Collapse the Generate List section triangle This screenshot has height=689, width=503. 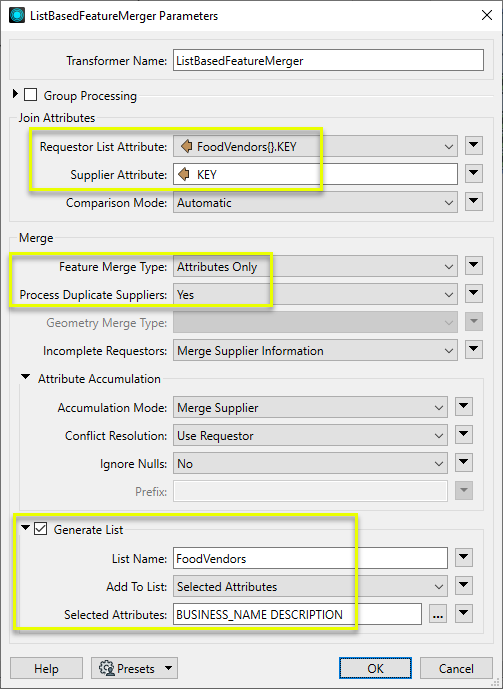(25, 528)
